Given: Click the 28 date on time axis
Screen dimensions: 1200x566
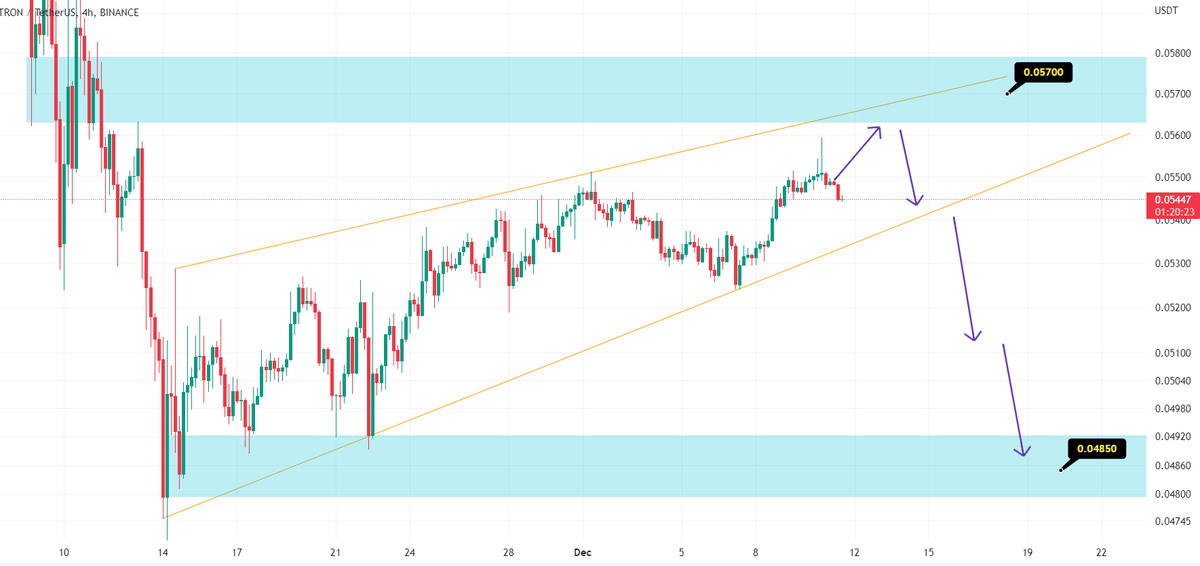Looking at the screenshot, I should [x=508, y=552].
